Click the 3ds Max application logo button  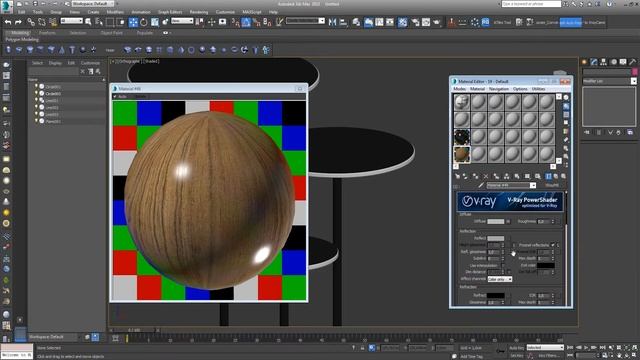7,6
